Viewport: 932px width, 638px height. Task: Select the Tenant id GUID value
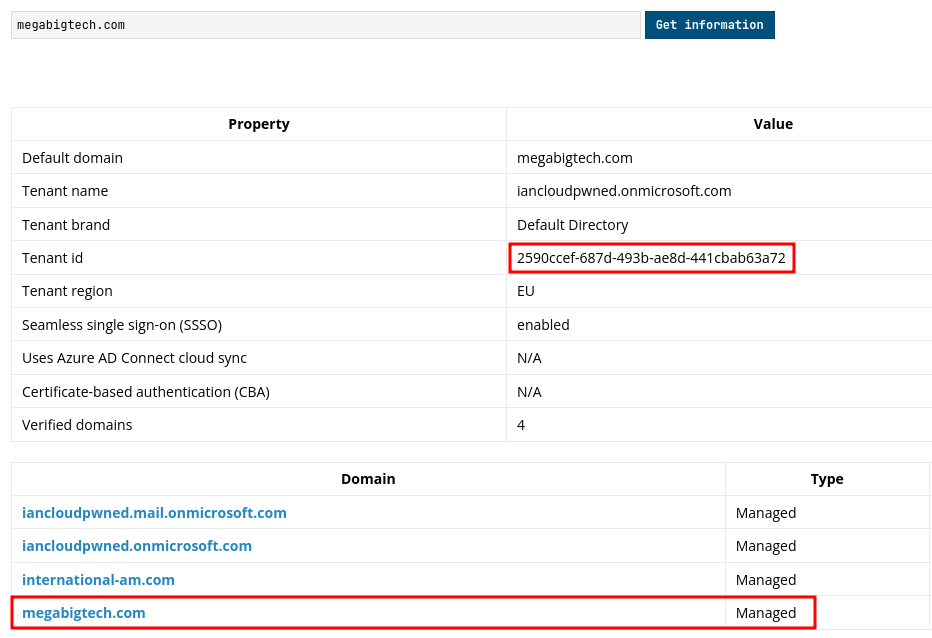coord(651,258)
